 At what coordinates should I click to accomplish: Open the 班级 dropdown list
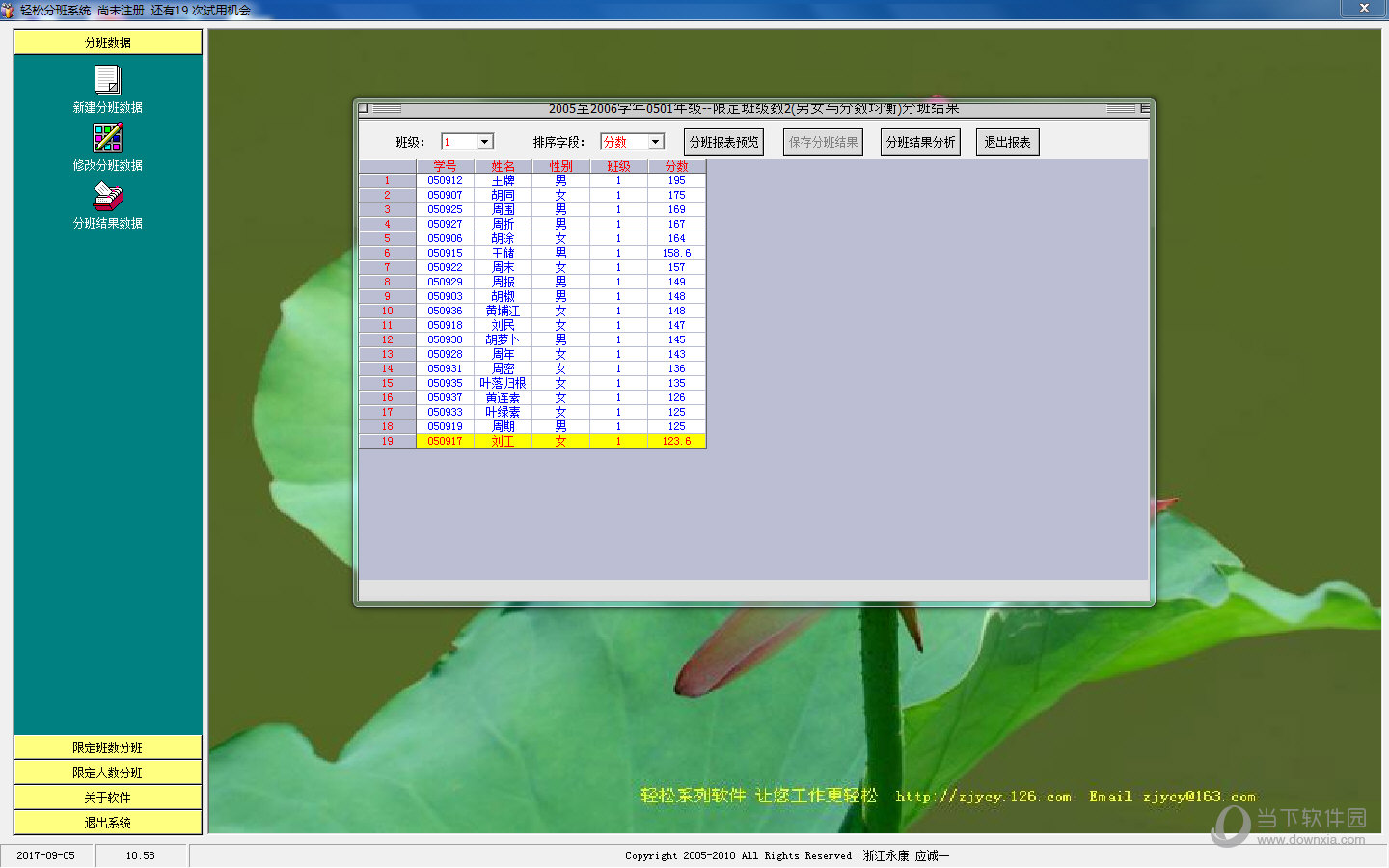[485, 142]
